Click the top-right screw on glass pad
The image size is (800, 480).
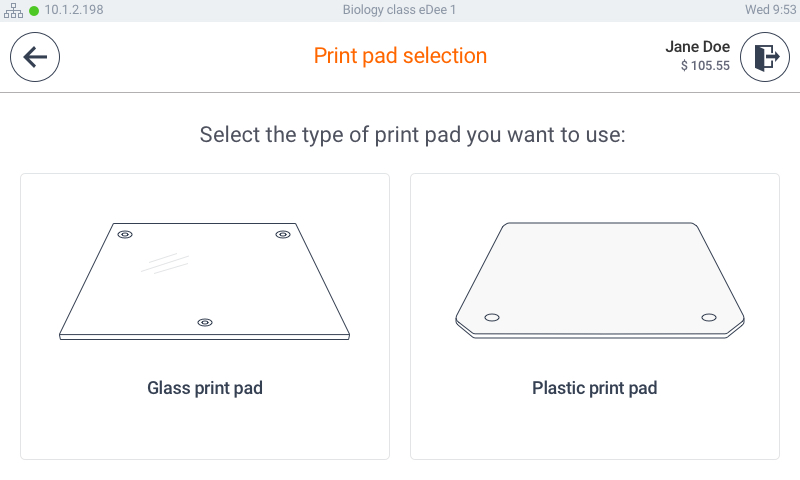tap(283, 235)
